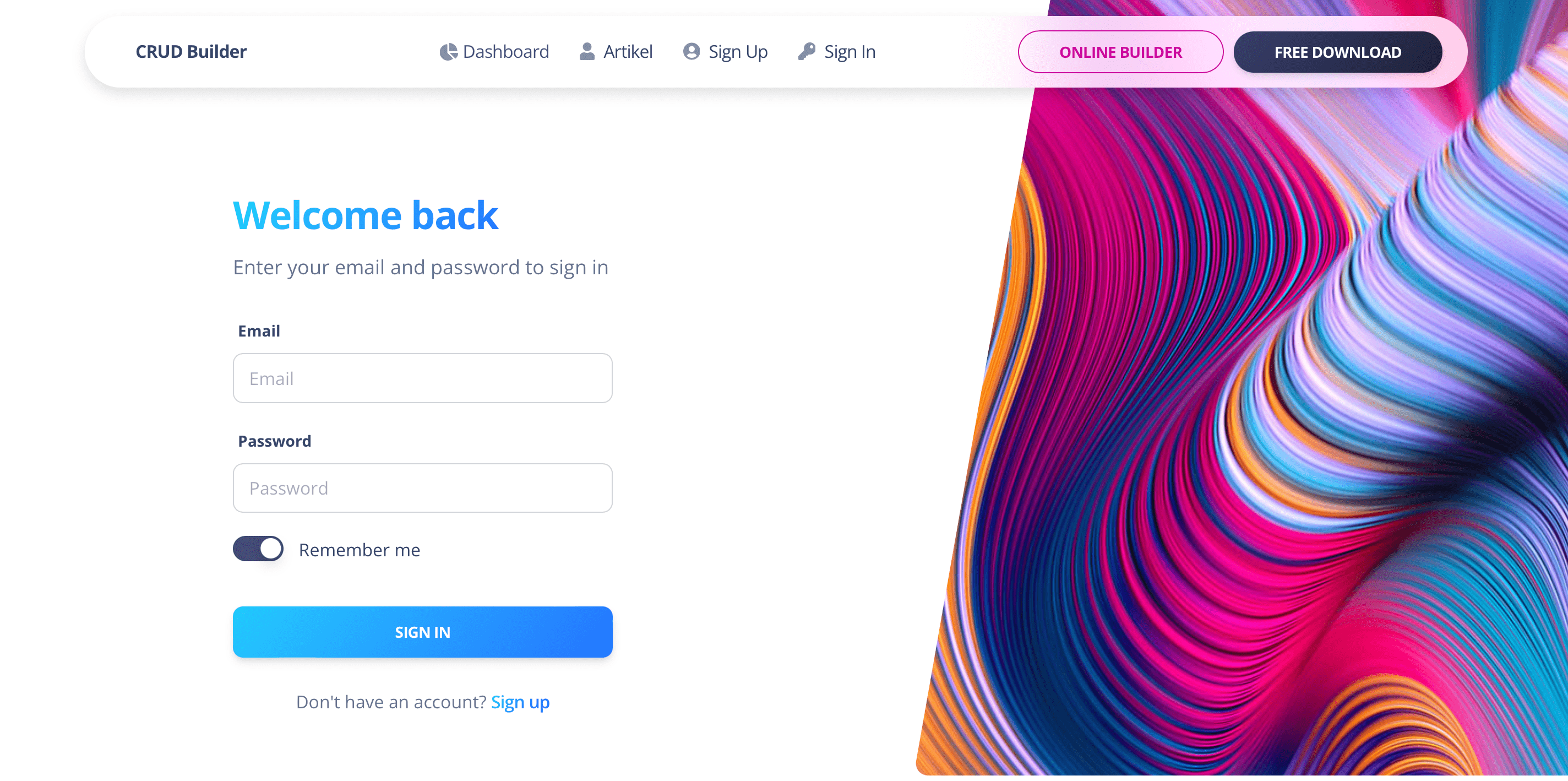
Task: Click the Password field label
Action: pos(274,441)
